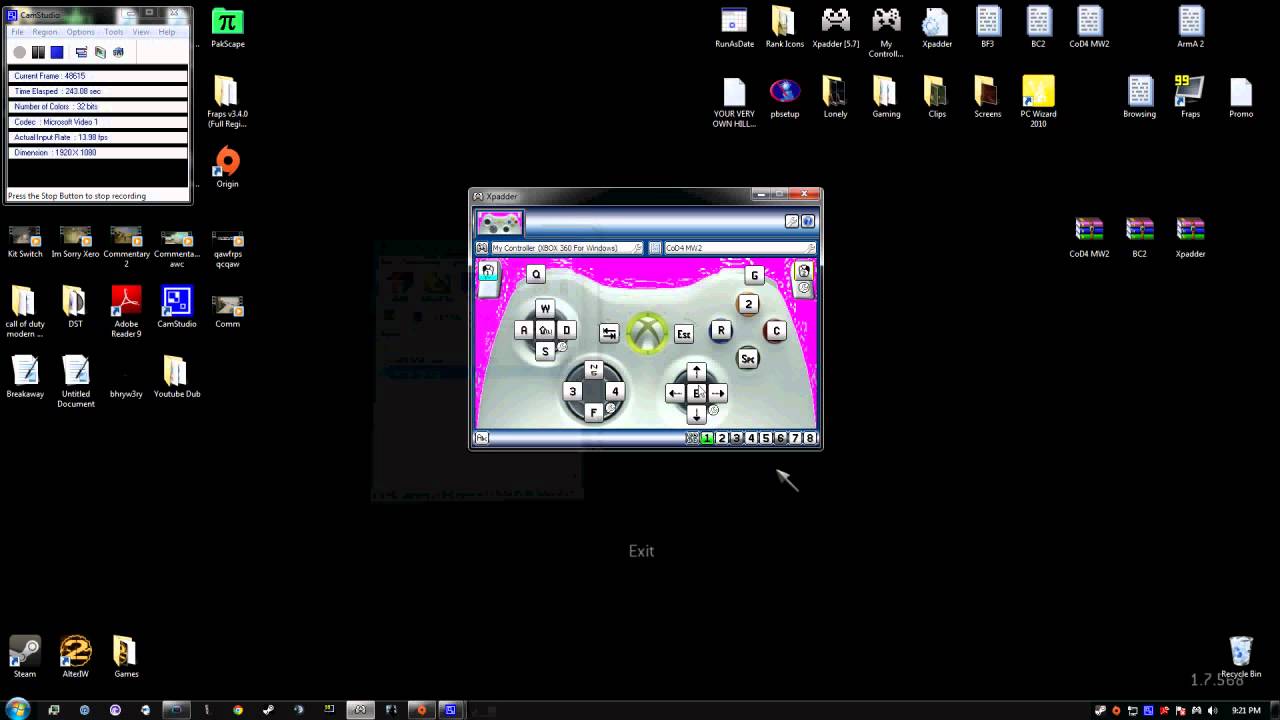The image size is (1280, 720).
Task: Click the Space key on the A button
Action: tap(748, 358)
